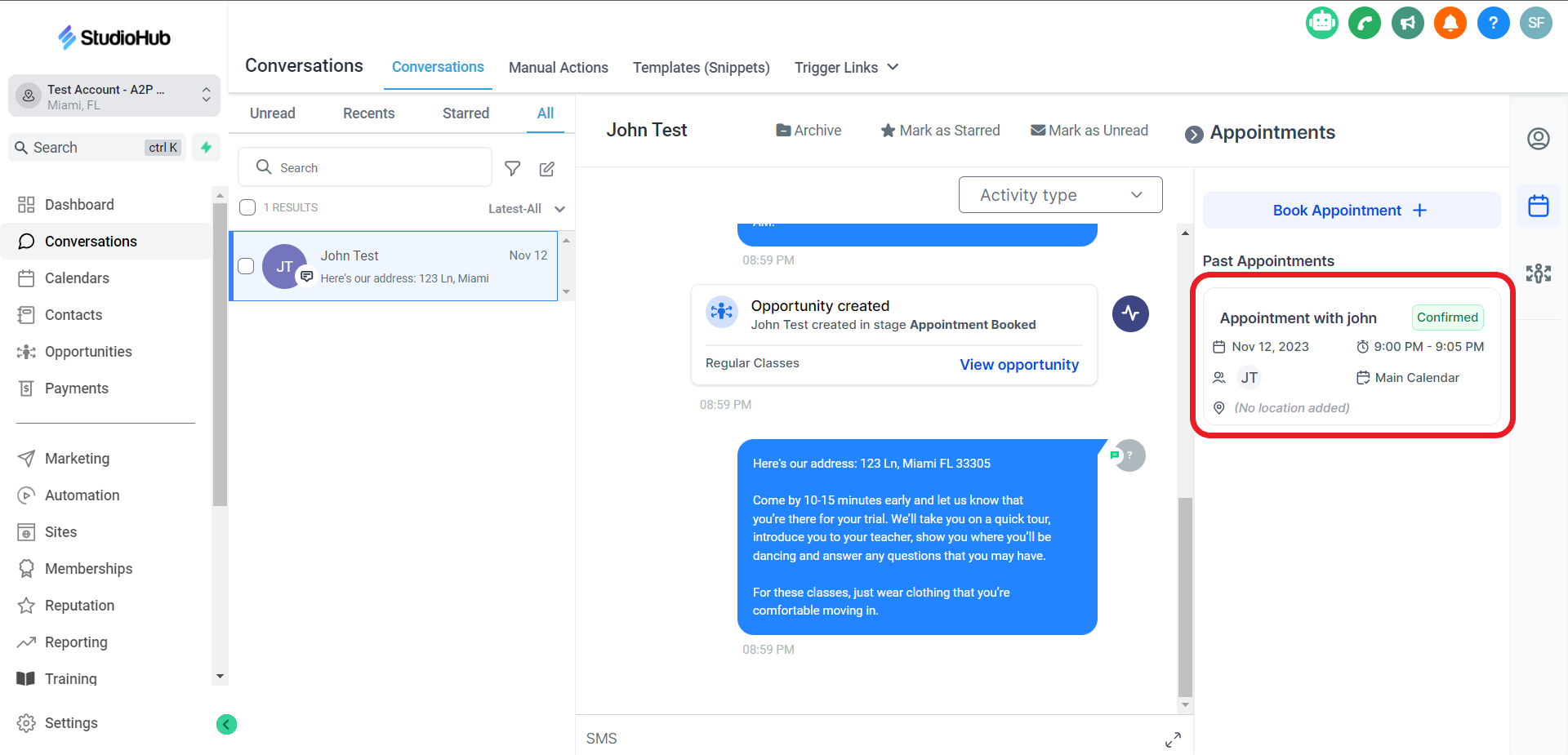The width and height of the screenshot is (1568, 755).
Task: Open the megaphone announcements icon
Action: (x=1408, y=23)
